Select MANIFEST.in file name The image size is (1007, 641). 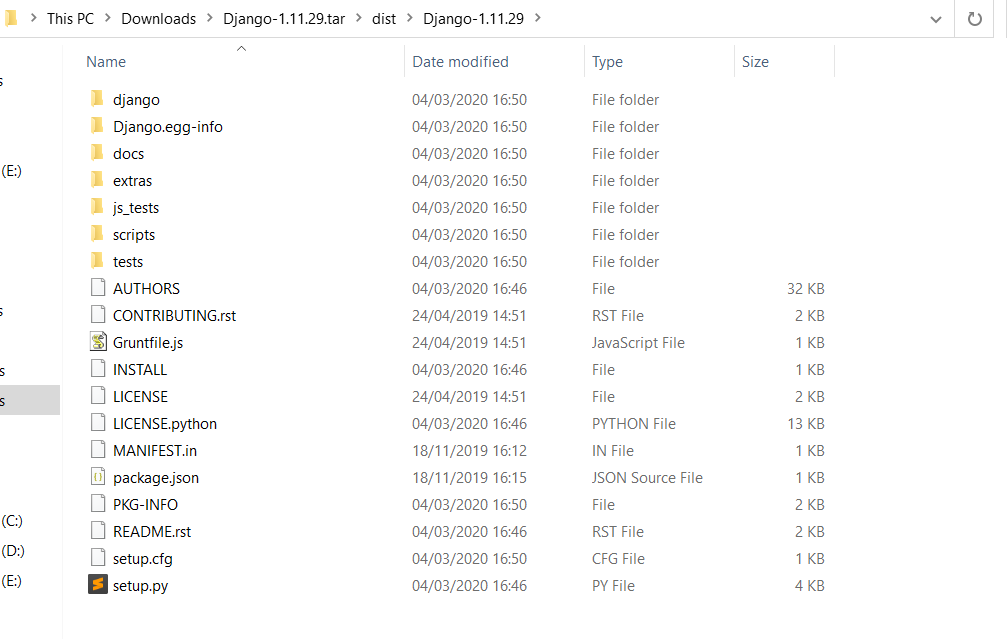coord(155,450)
